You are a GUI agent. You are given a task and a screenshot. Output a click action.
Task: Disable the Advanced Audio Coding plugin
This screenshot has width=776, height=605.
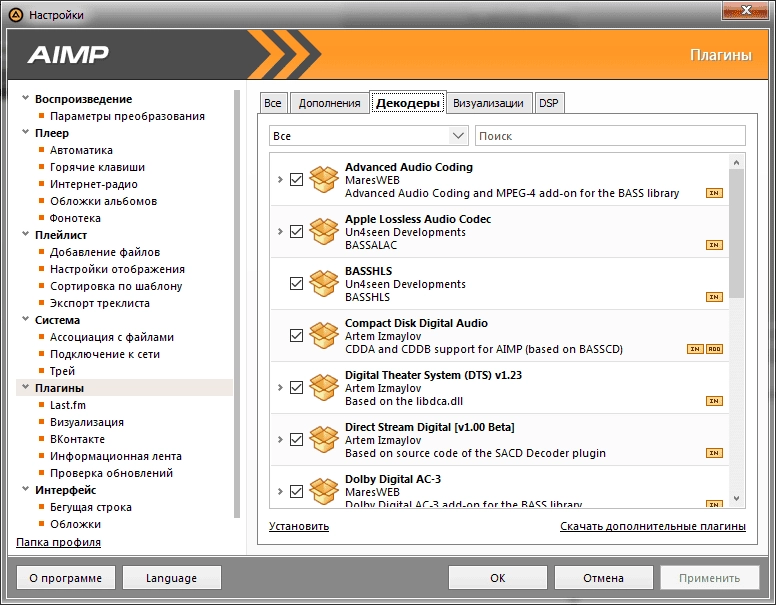click(x=296, y=179)
